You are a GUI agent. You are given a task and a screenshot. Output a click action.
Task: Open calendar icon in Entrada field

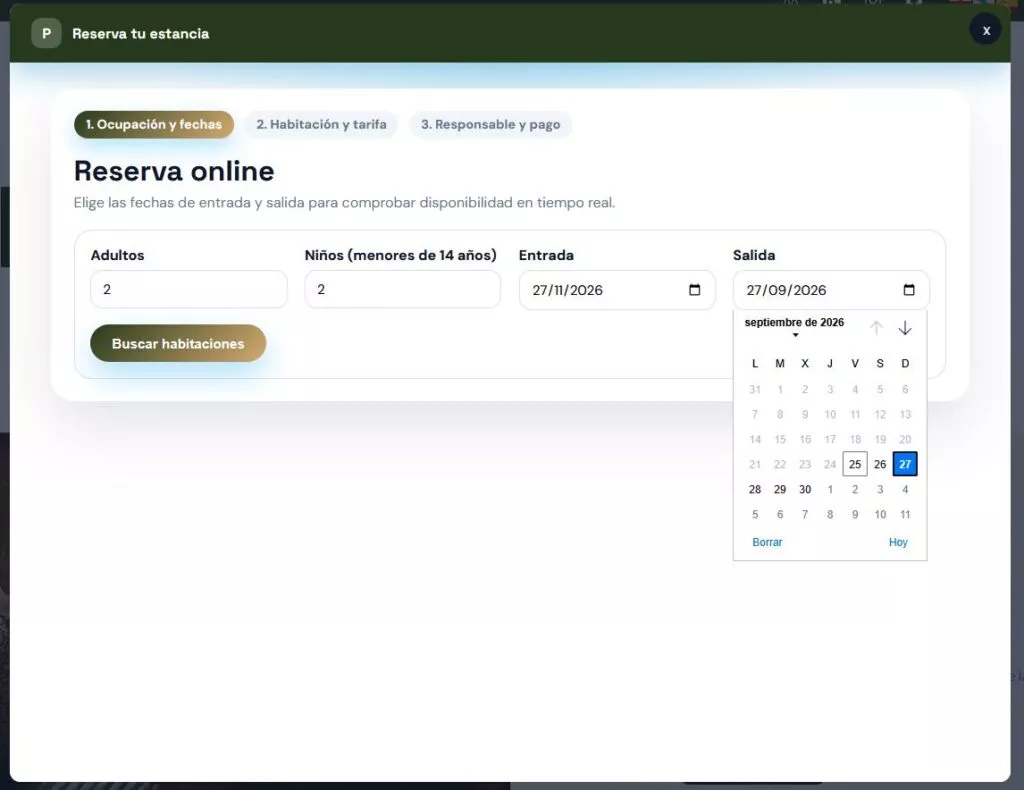click(x=694, y=290)
